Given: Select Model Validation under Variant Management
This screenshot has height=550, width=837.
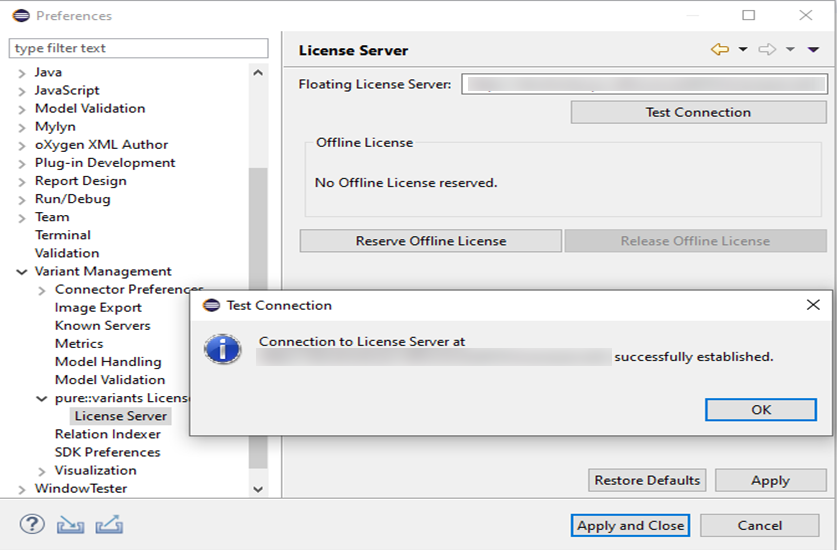Looking at the screenshot, I should [x=110, y=380].
